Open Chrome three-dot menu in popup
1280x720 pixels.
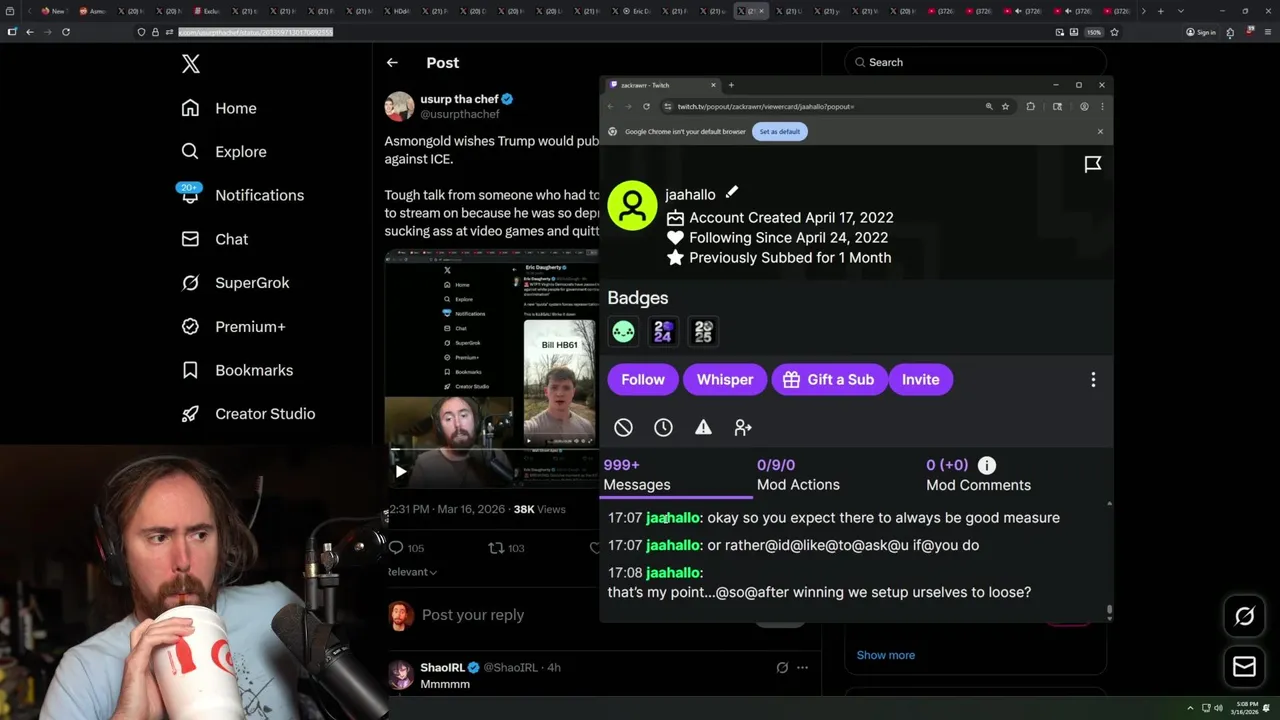(1102, 106)
